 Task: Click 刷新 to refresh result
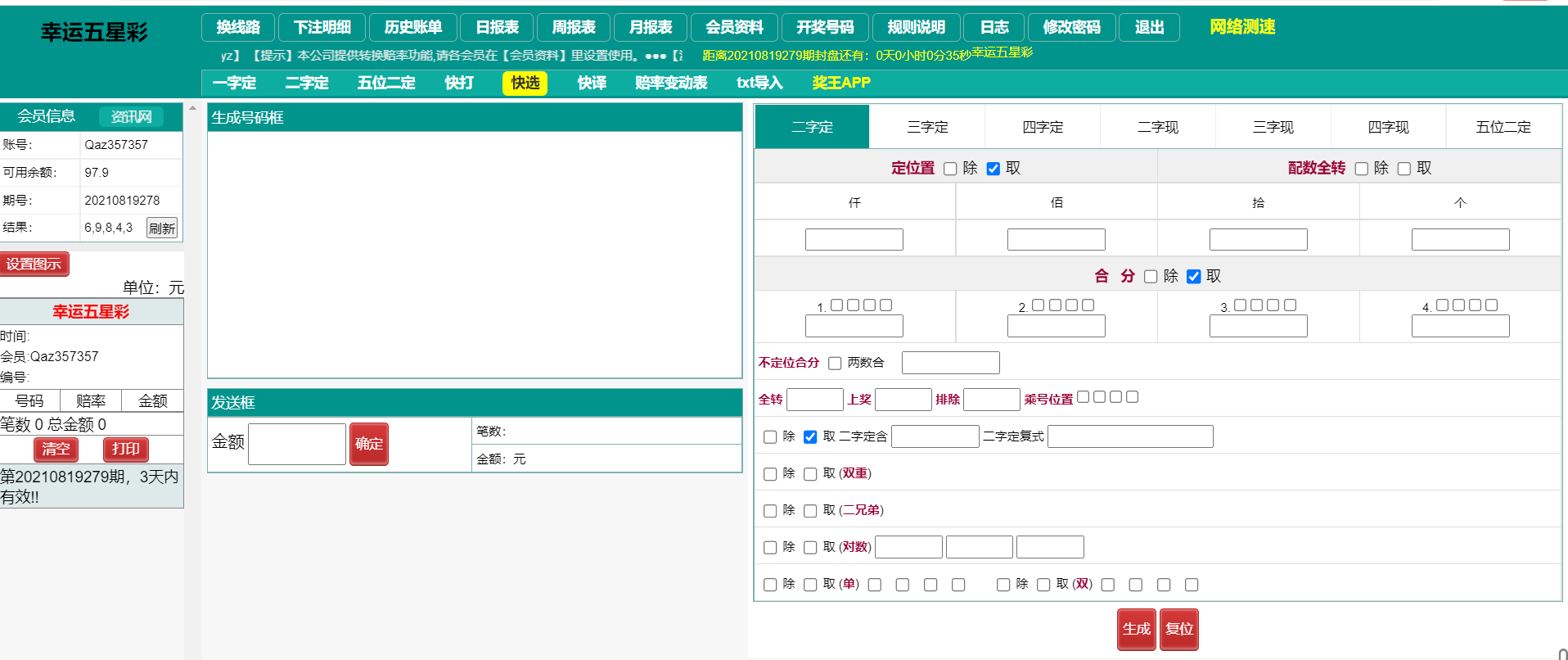[162, 228]
